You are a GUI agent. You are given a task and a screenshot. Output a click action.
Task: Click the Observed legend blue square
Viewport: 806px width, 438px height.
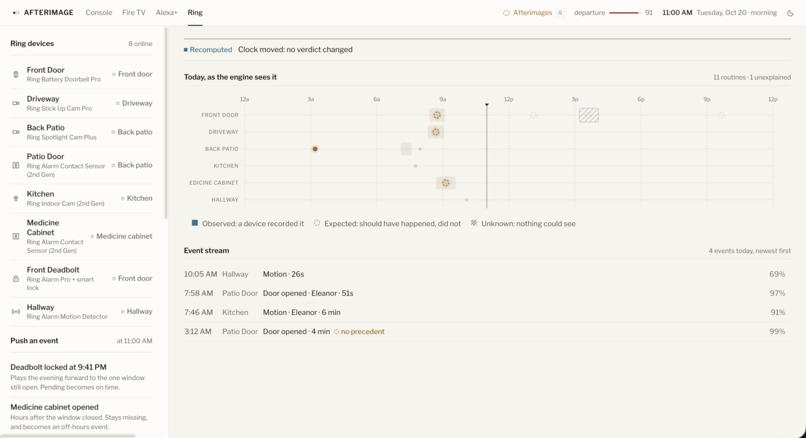click(x=195, y=223)
